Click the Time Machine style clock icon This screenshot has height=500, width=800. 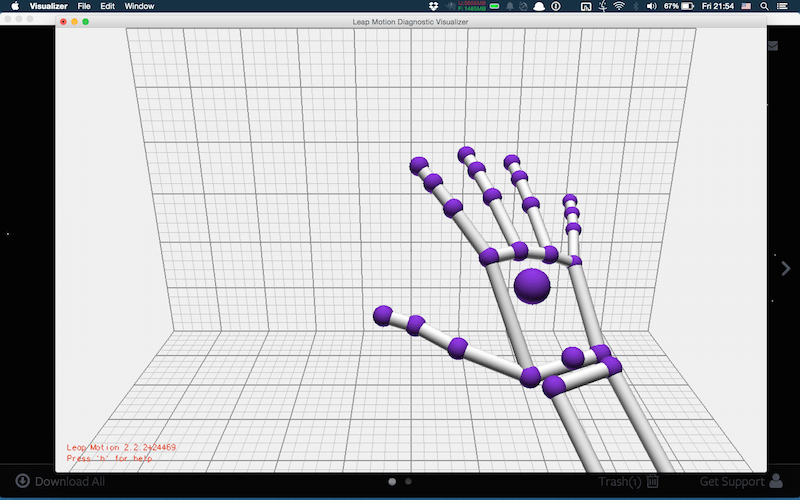point(523,6)
